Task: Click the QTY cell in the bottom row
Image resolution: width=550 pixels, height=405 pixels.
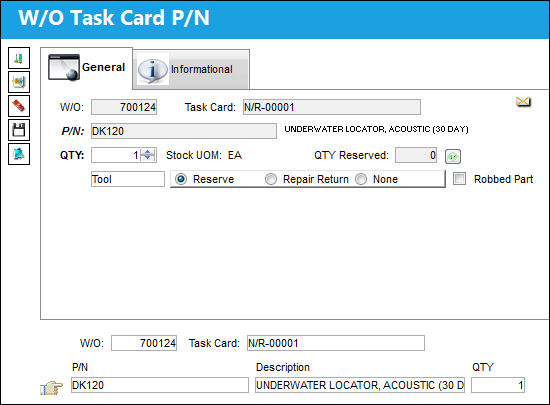Action: 498,385
